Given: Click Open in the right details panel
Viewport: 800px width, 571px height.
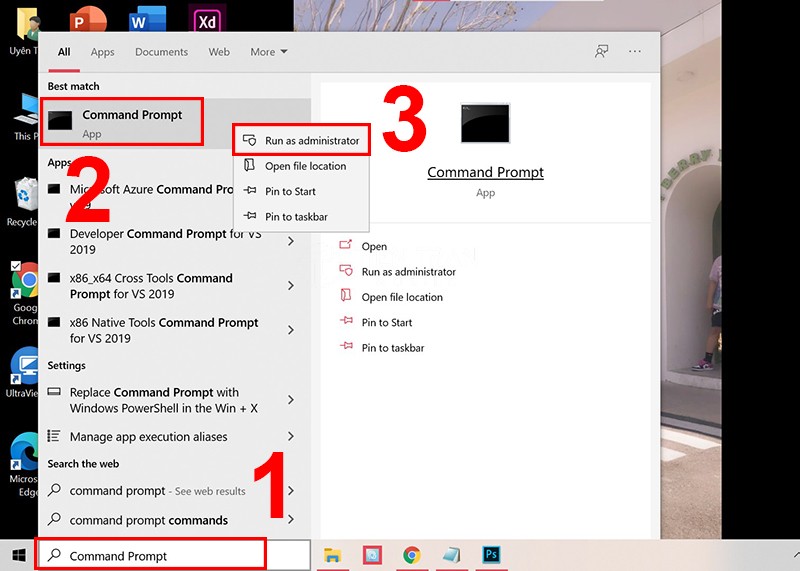Looking at the screenshot, I should [374, 246].
